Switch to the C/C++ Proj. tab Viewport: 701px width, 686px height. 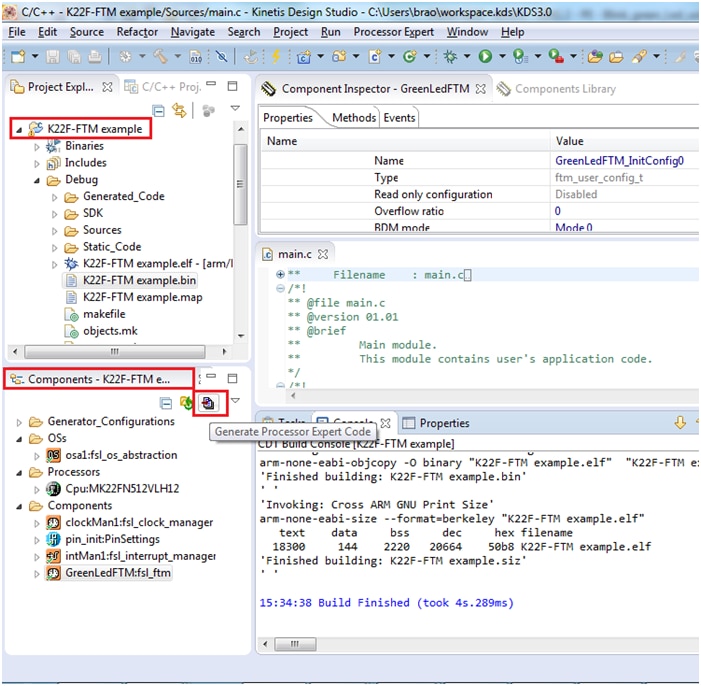coord(163,87)
